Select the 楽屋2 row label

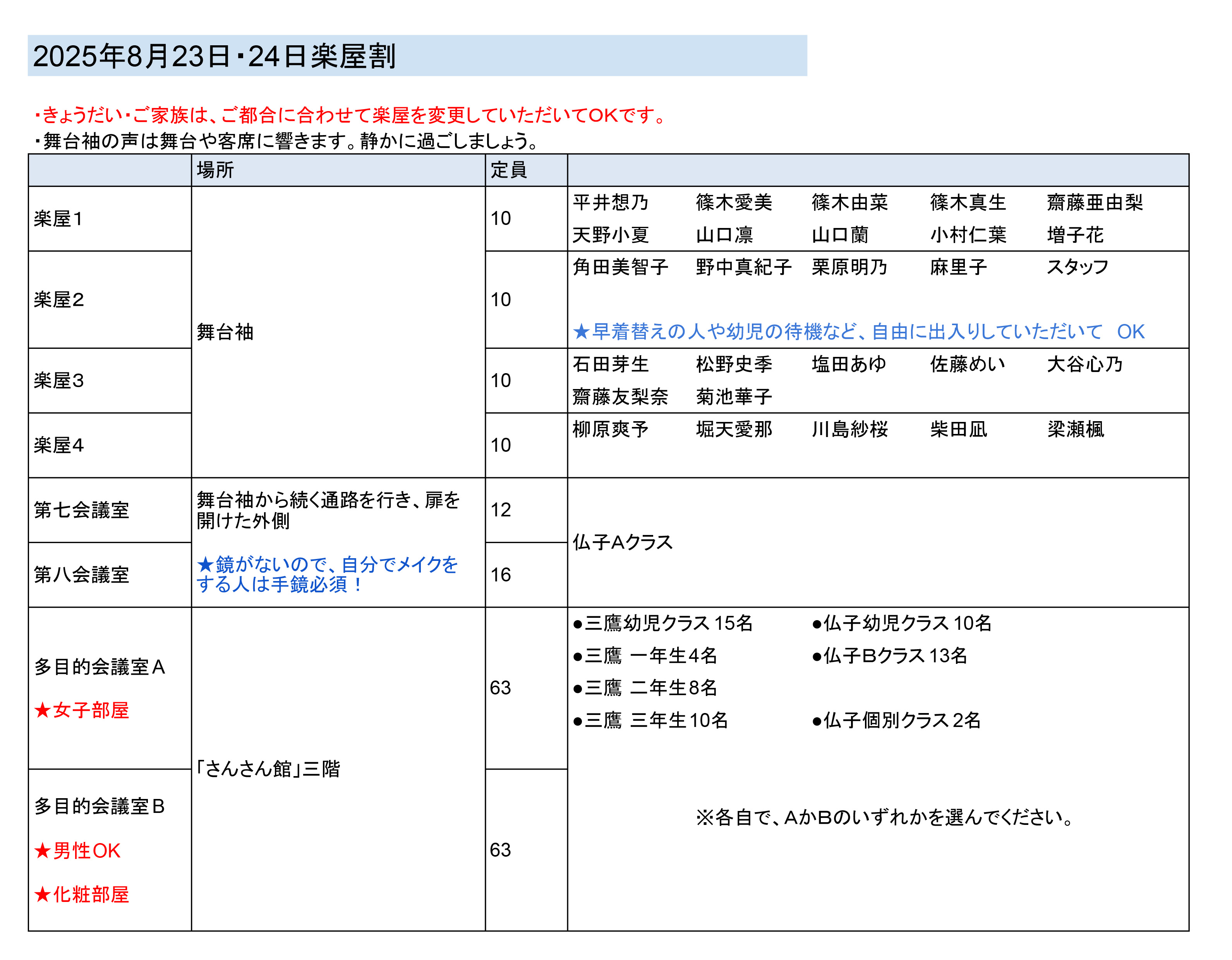[59, 300]
